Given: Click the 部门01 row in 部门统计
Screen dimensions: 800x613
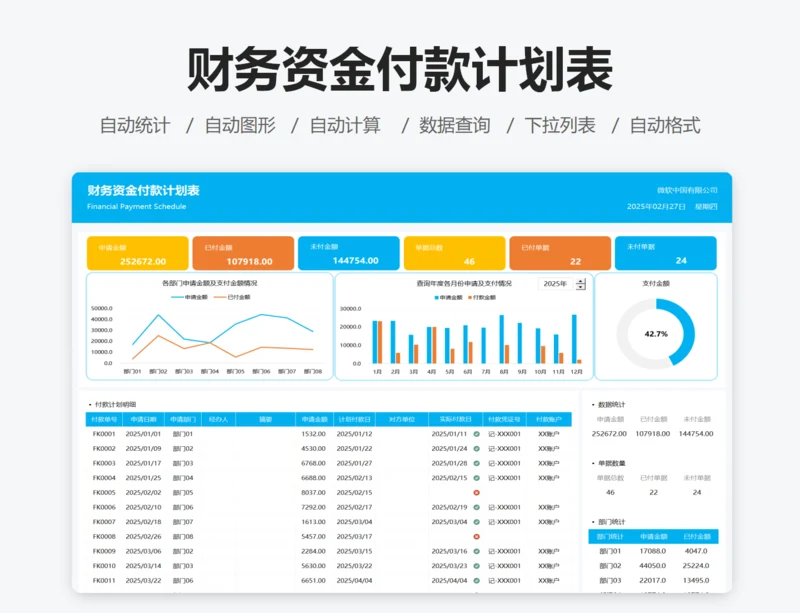Looking at the screenshot, I should tap(654, 551).
